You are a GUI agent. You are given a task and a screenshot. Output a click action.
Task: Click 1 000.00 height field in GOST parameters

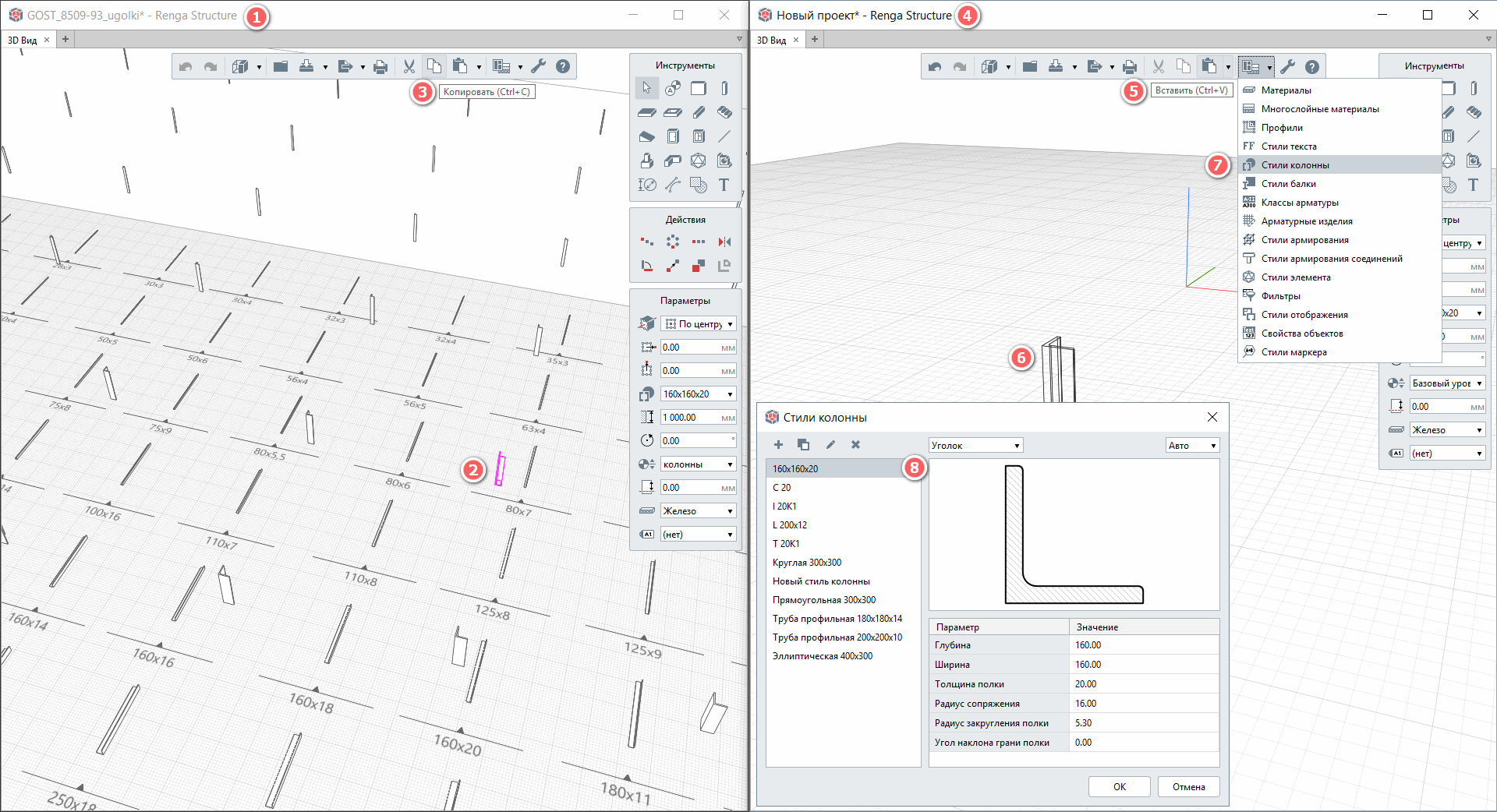(699, 418)
